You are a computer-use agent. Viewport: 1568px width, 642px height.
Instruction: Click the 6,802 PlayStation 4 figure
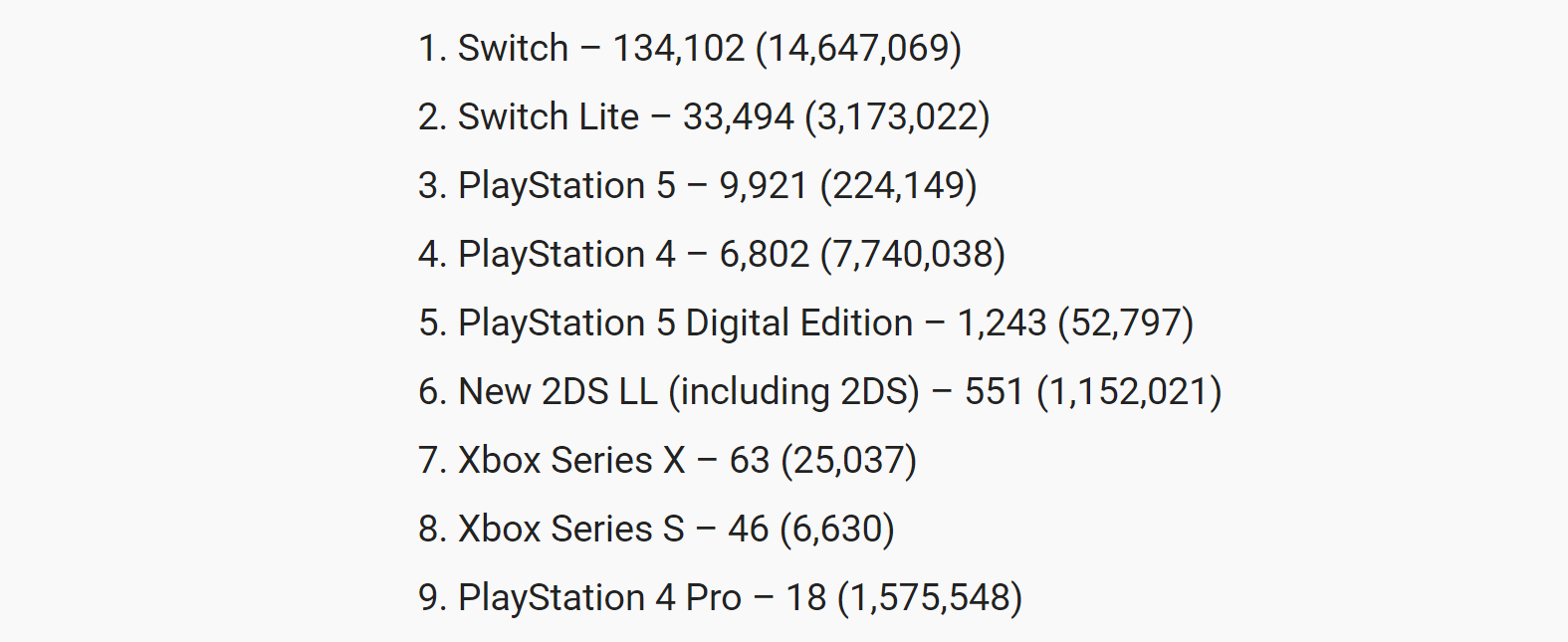pos(764,254)
